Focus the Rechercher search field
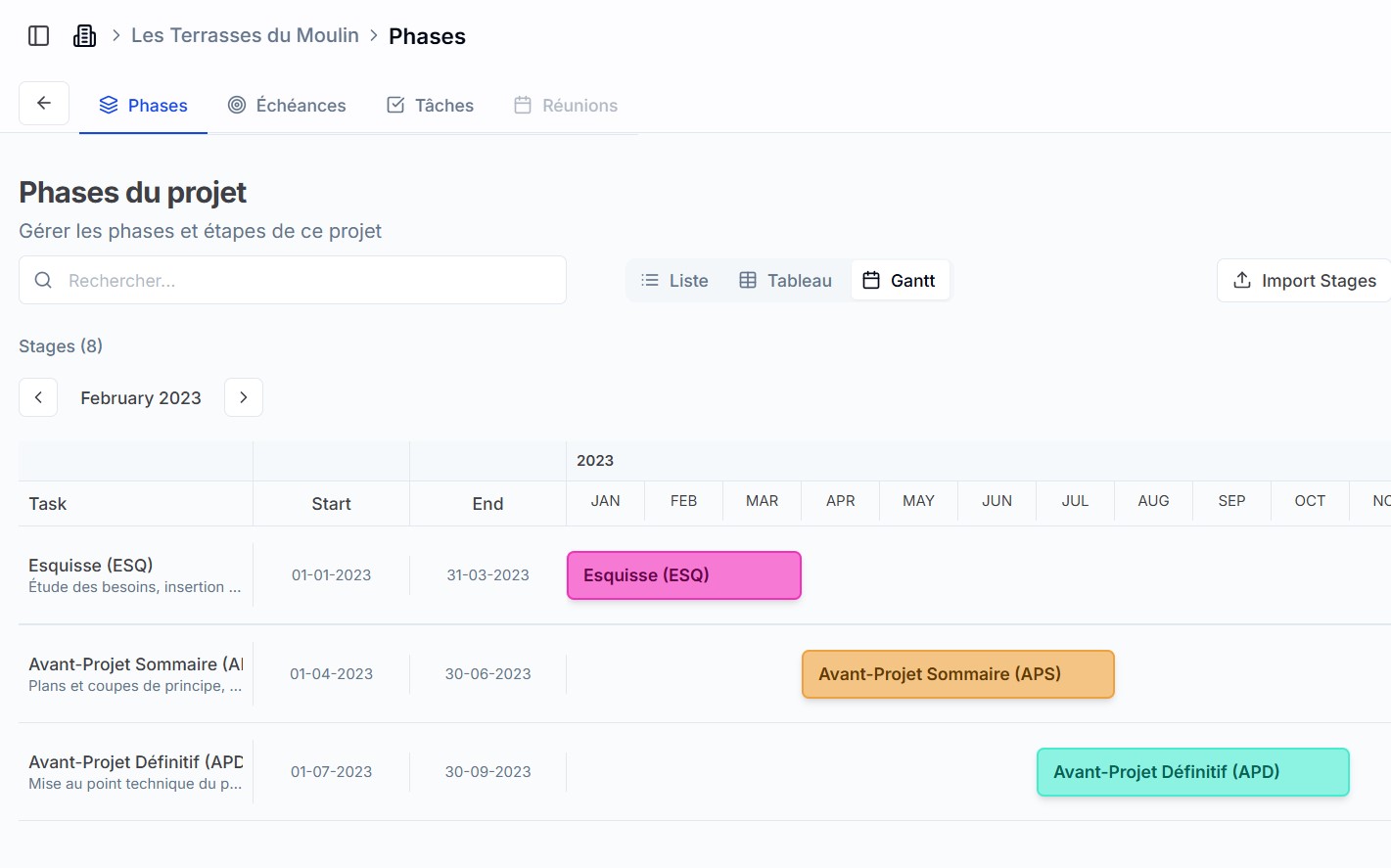 click(x=303, y=281)
